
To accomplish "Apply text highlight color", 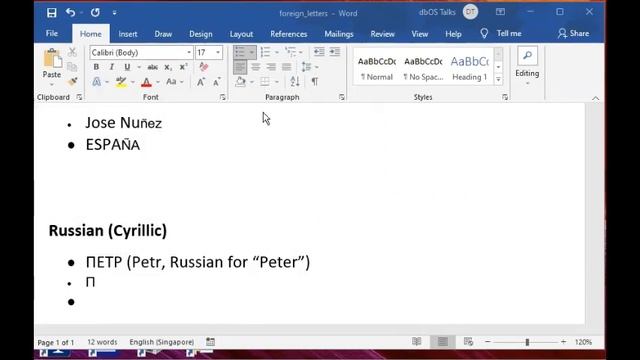I will (121, 82).
